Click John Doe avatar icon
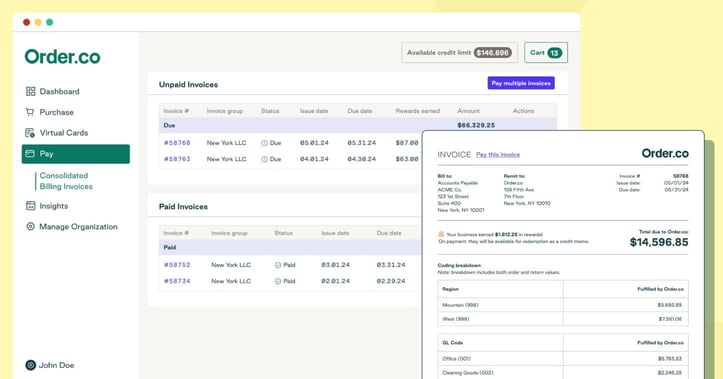 tap(30, 365)
